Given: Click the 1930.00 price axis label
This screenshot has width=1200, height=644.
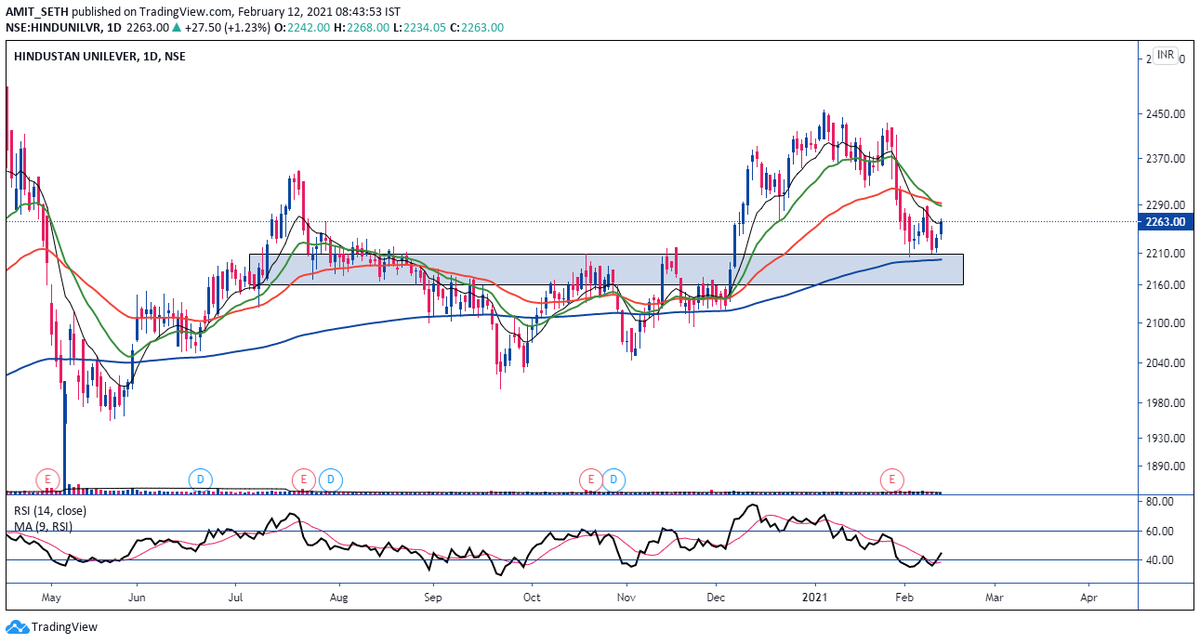Looking at the screenshot, I should [1165, 439].
